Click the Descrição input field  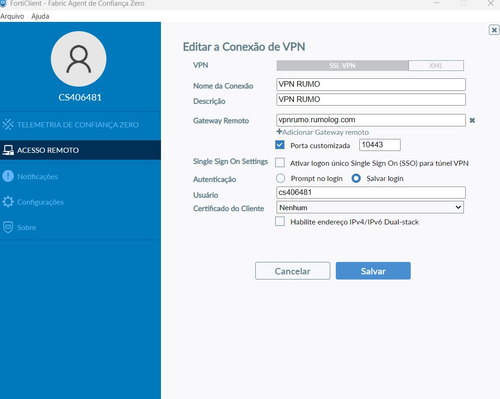tap(371, 99)
